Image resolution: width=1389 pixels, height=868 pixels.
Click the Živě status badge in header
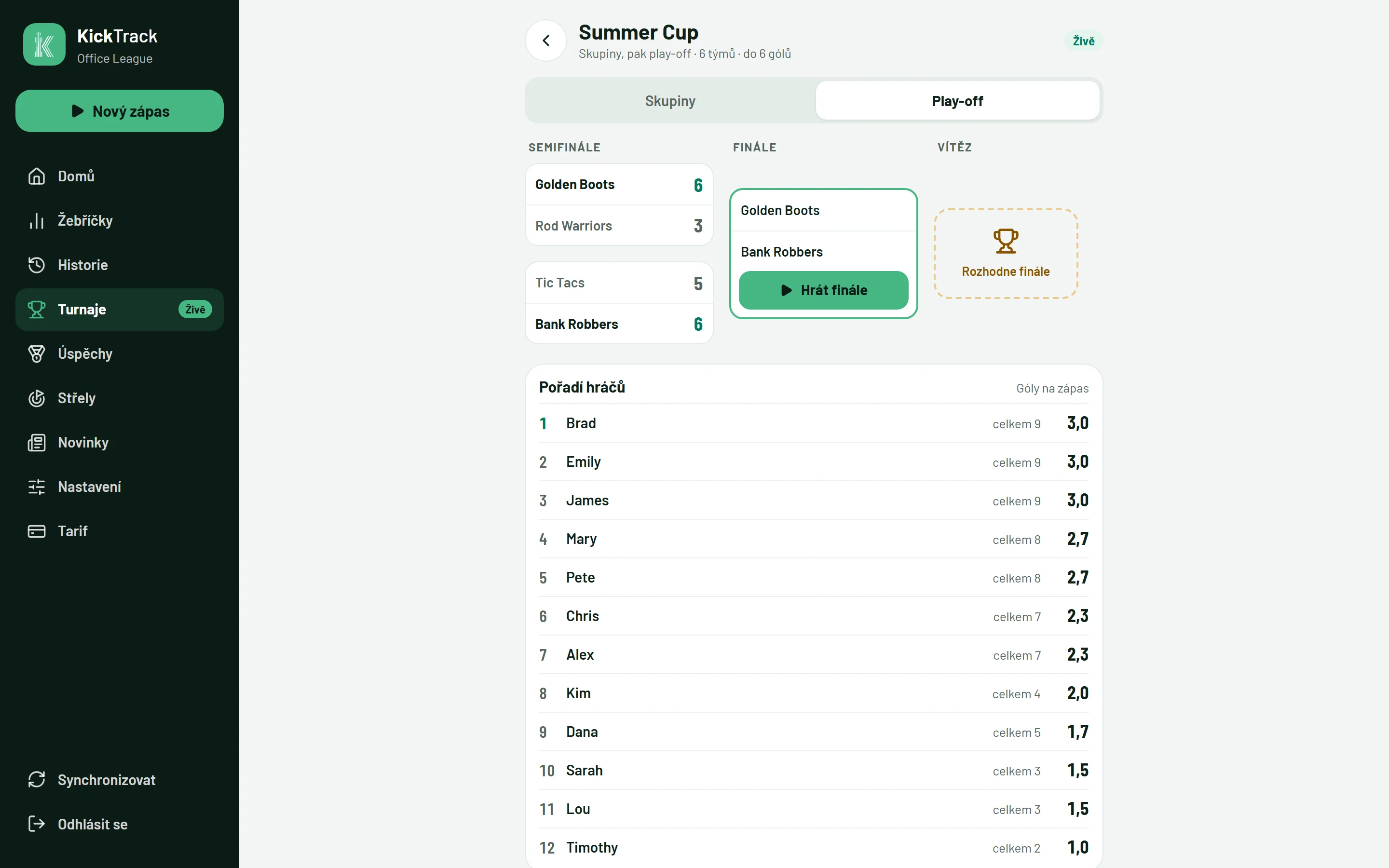1084,41
